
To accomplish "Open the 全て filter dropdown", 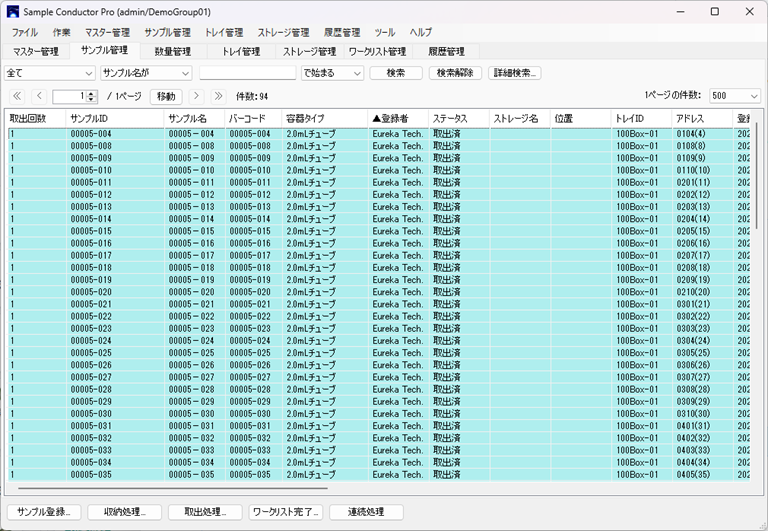I will (x=49, y=73).
